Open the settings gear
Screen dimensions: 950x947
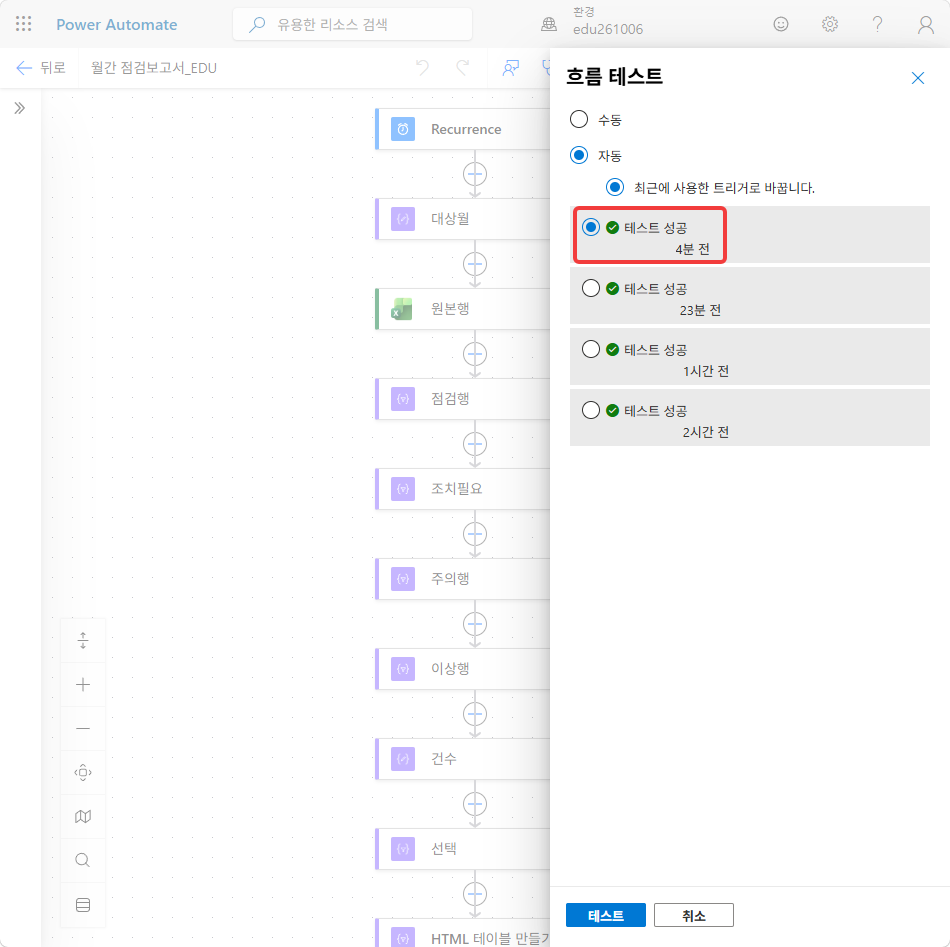(x=829, y=24)
